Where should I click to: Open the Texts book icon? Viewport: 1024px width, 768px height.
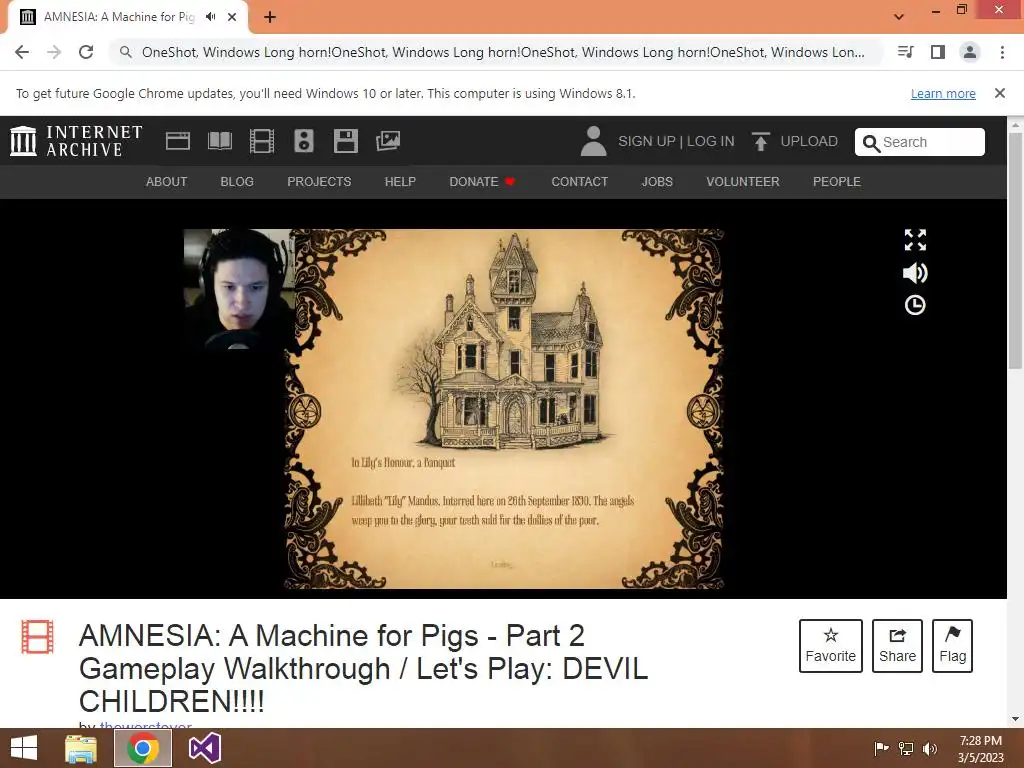pyautogui.click(x=219, y=141)
